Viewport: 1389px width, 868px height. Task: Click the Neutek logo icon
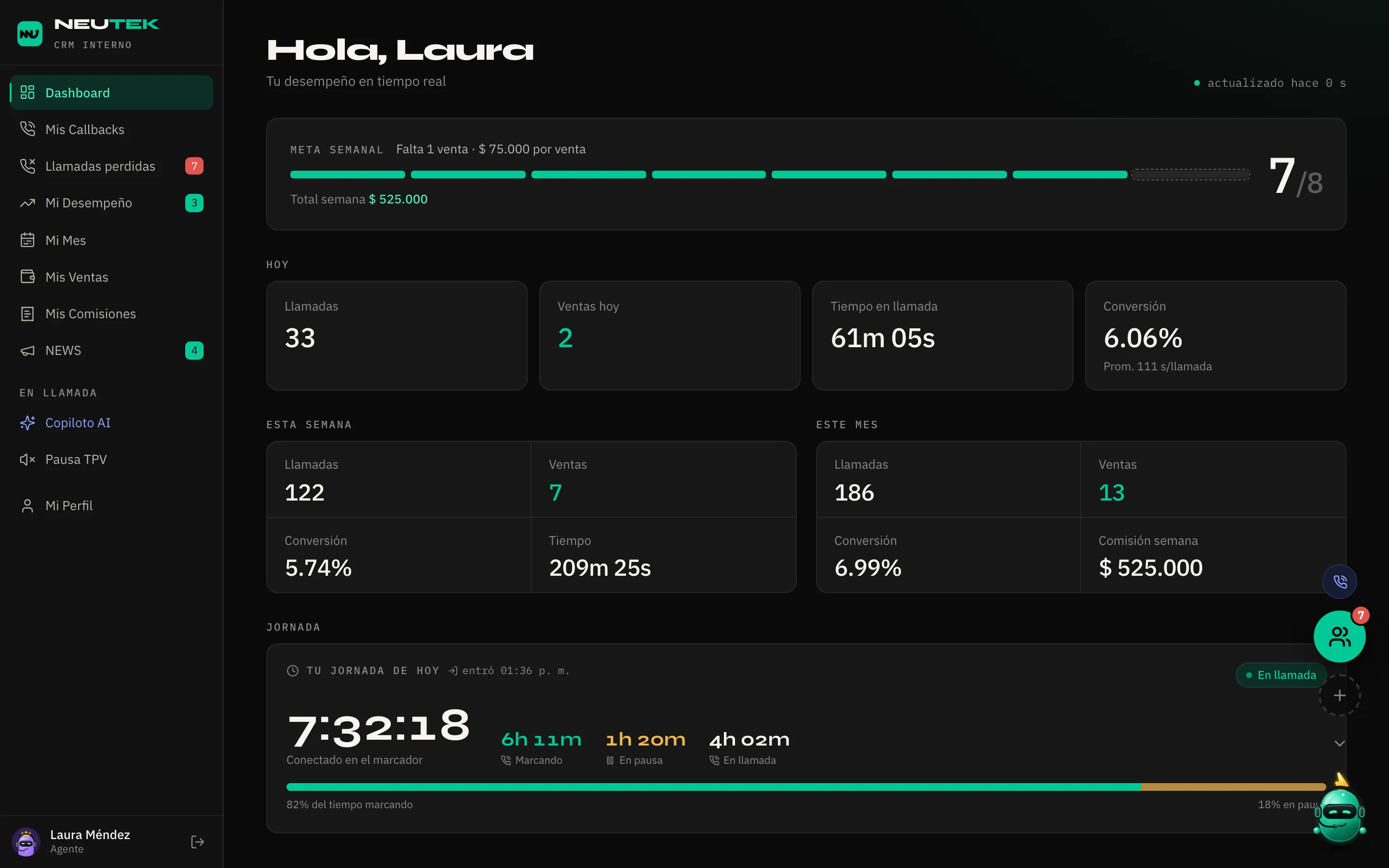pyautogui.click(x=30, y=34)
